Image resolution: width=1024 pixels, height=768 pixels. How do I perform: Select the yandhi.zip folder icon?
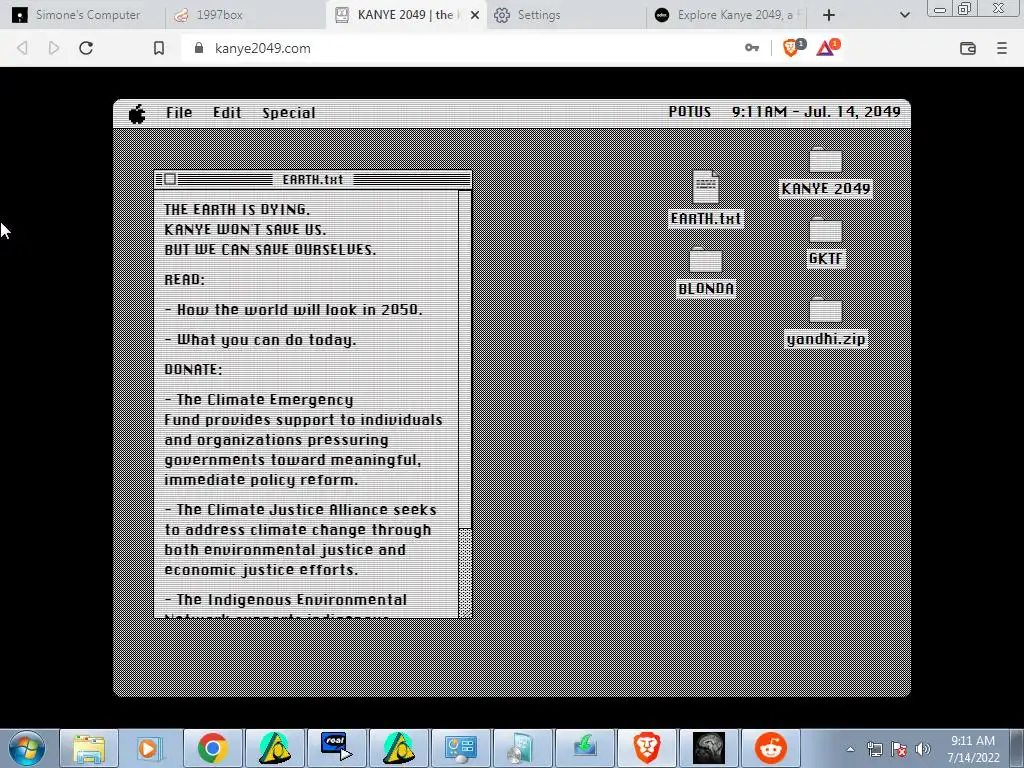coord(825,323)
